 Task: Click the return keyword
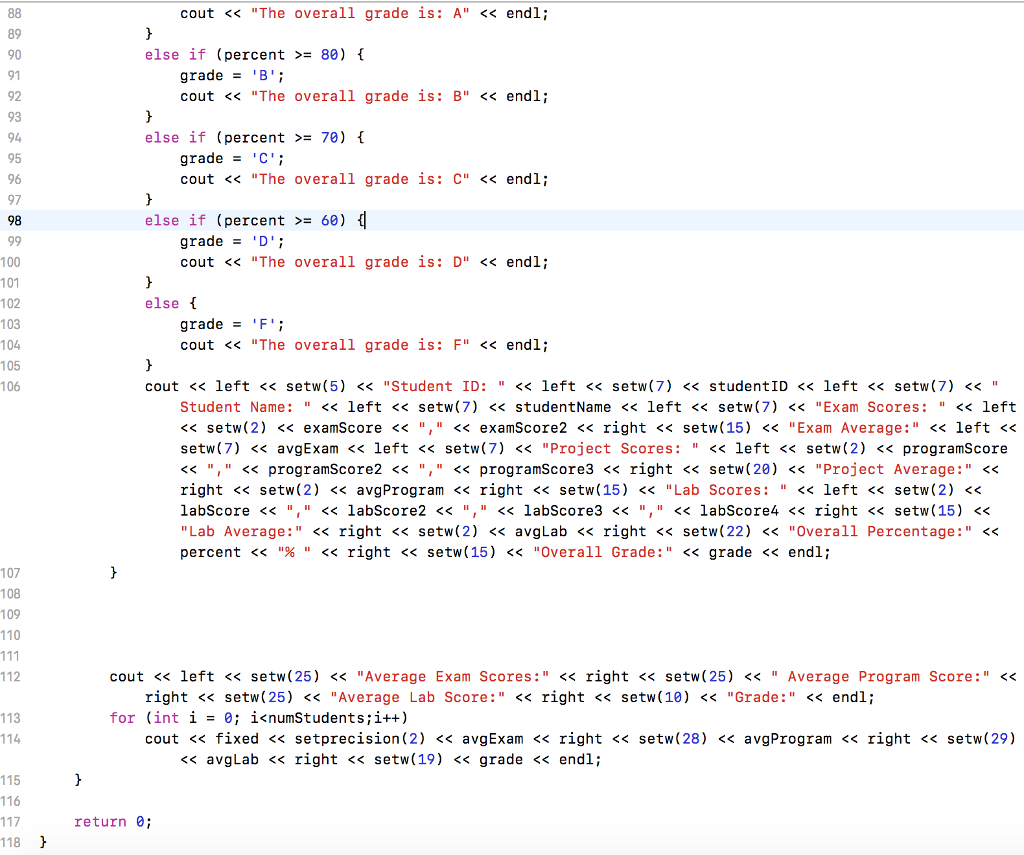point(100,822)
